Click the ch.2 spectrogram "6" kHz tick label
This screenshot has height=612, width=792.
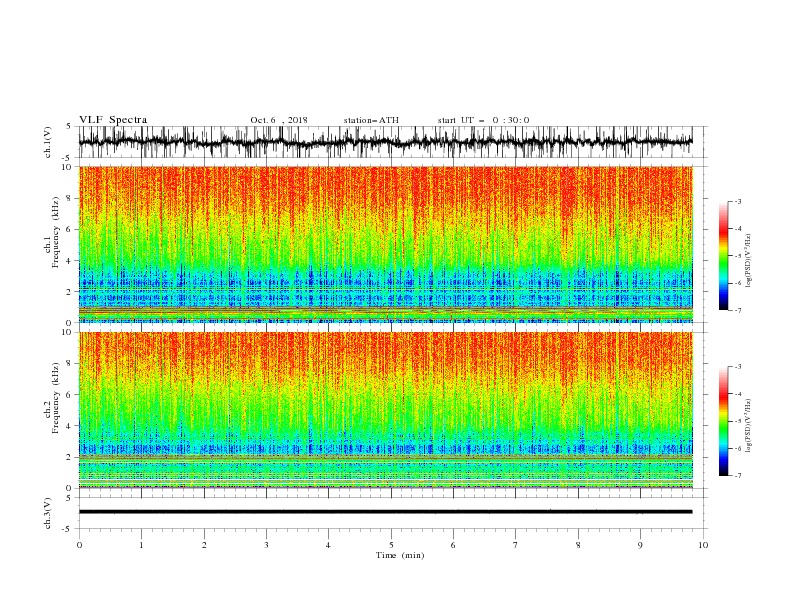[x=69, y=395]
